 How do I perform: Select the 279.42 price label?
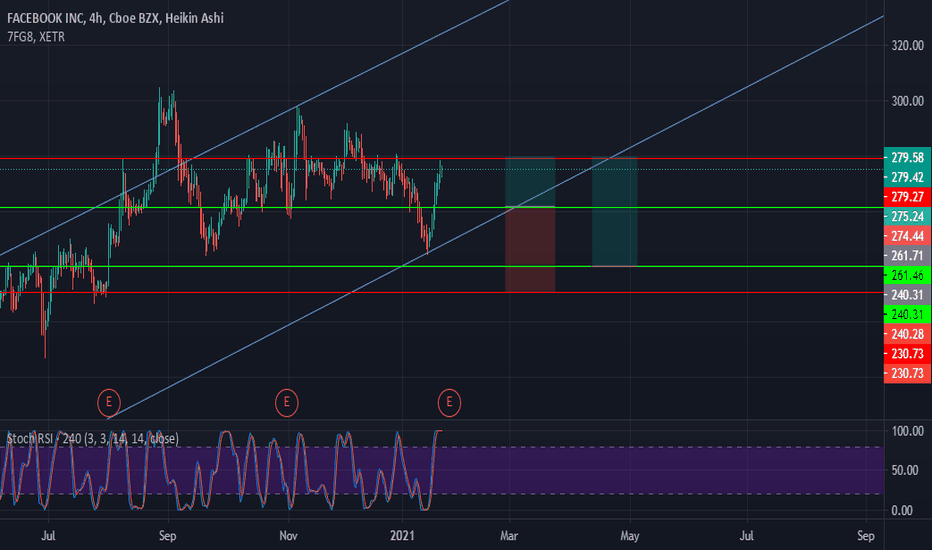tap(908, 177)
